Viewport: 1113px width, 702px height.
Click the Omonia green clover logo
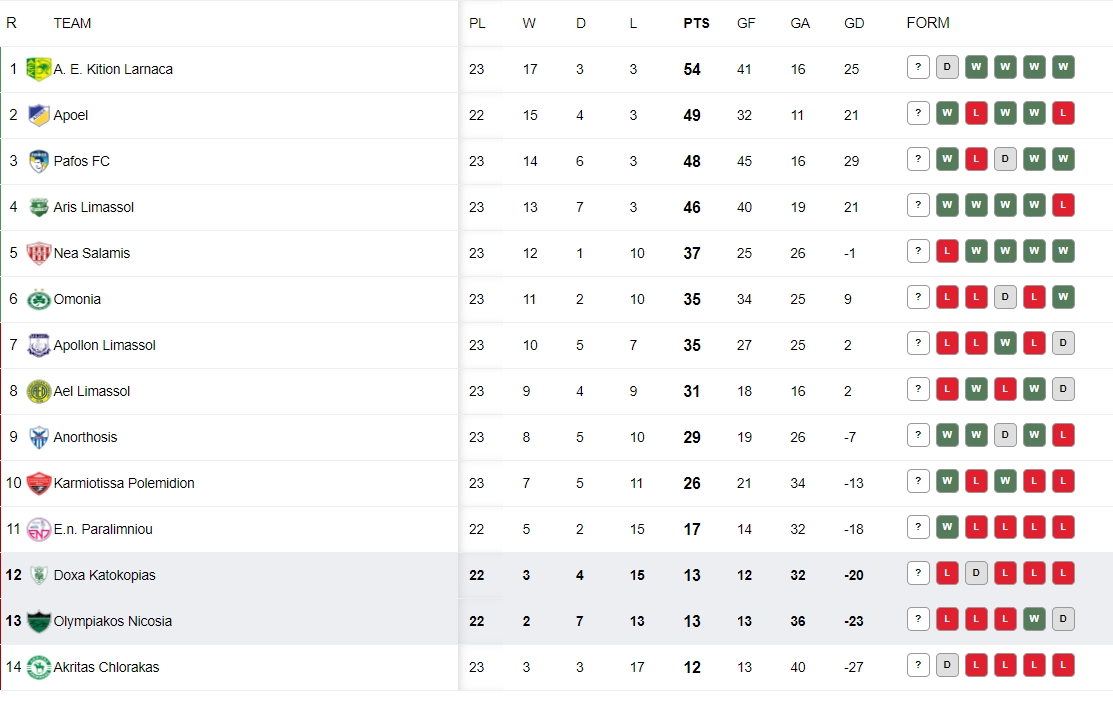tap(38, 299)
